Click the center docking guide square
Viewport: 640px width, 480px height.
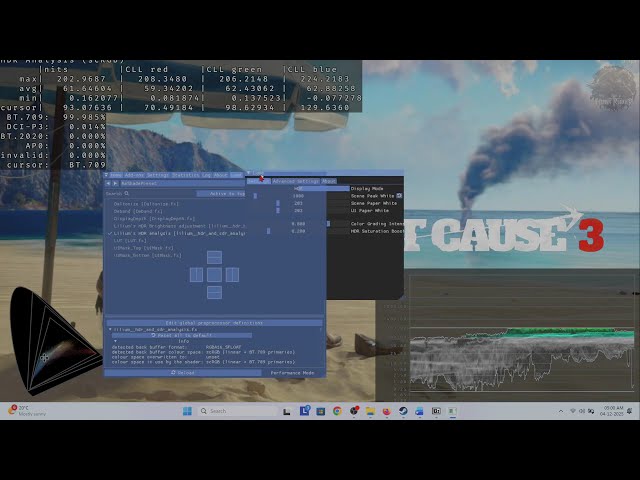pos(214,275)
